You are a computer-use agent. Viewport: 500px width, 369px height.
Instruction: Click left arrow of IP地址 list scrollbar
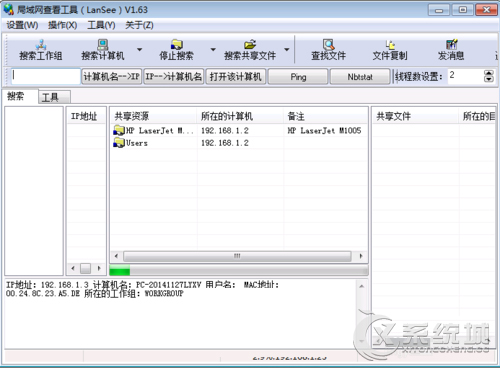pyautogui.click(x=73, y=268)
